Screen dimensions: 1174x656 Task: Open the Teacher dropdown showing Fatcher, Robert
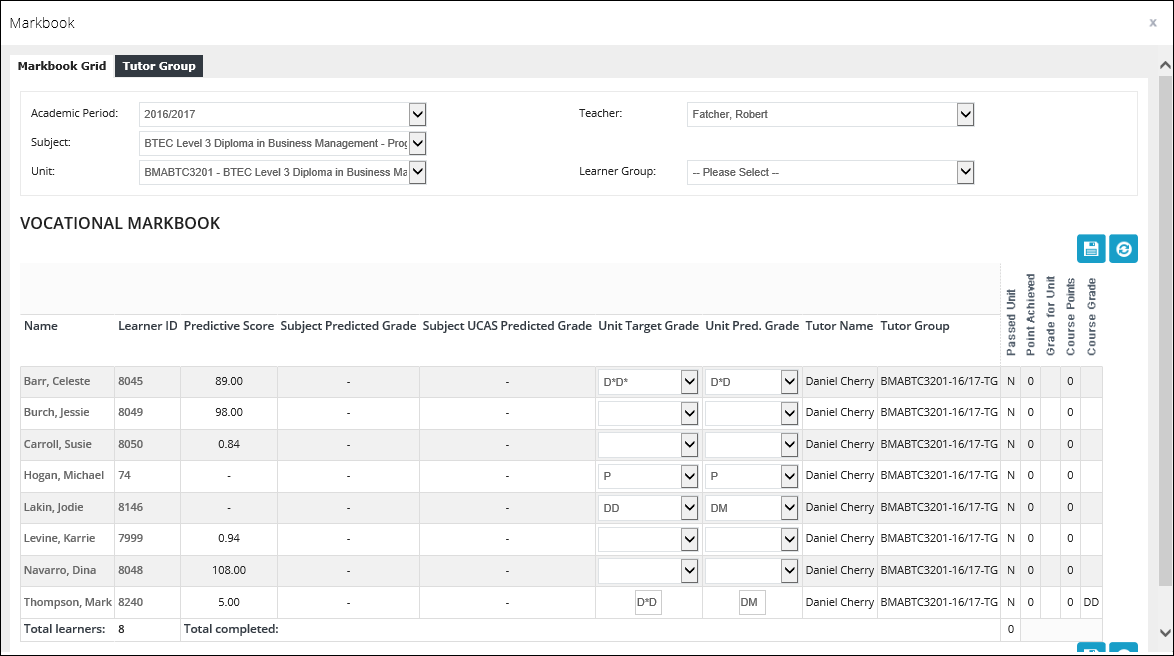coord(965,114)
